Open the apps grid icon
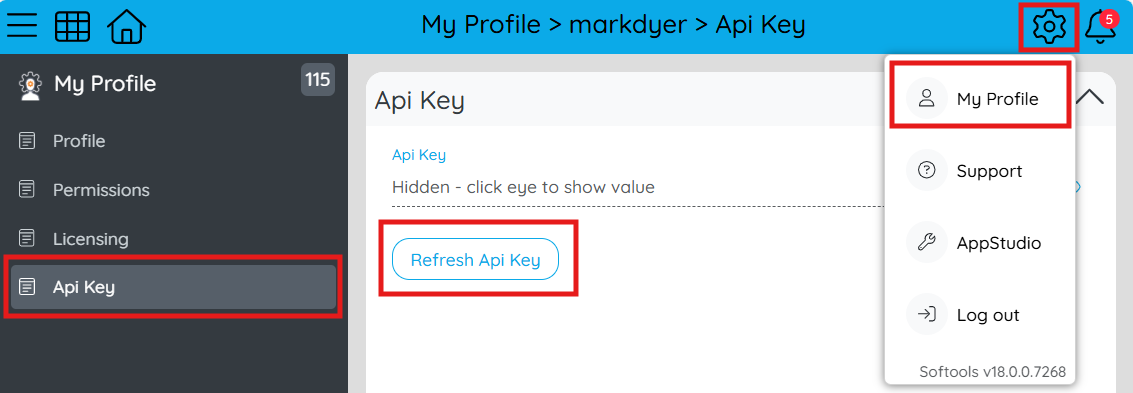Viewport: 1133px width, 393px height. pyautogui.click(x=73, y=27)
